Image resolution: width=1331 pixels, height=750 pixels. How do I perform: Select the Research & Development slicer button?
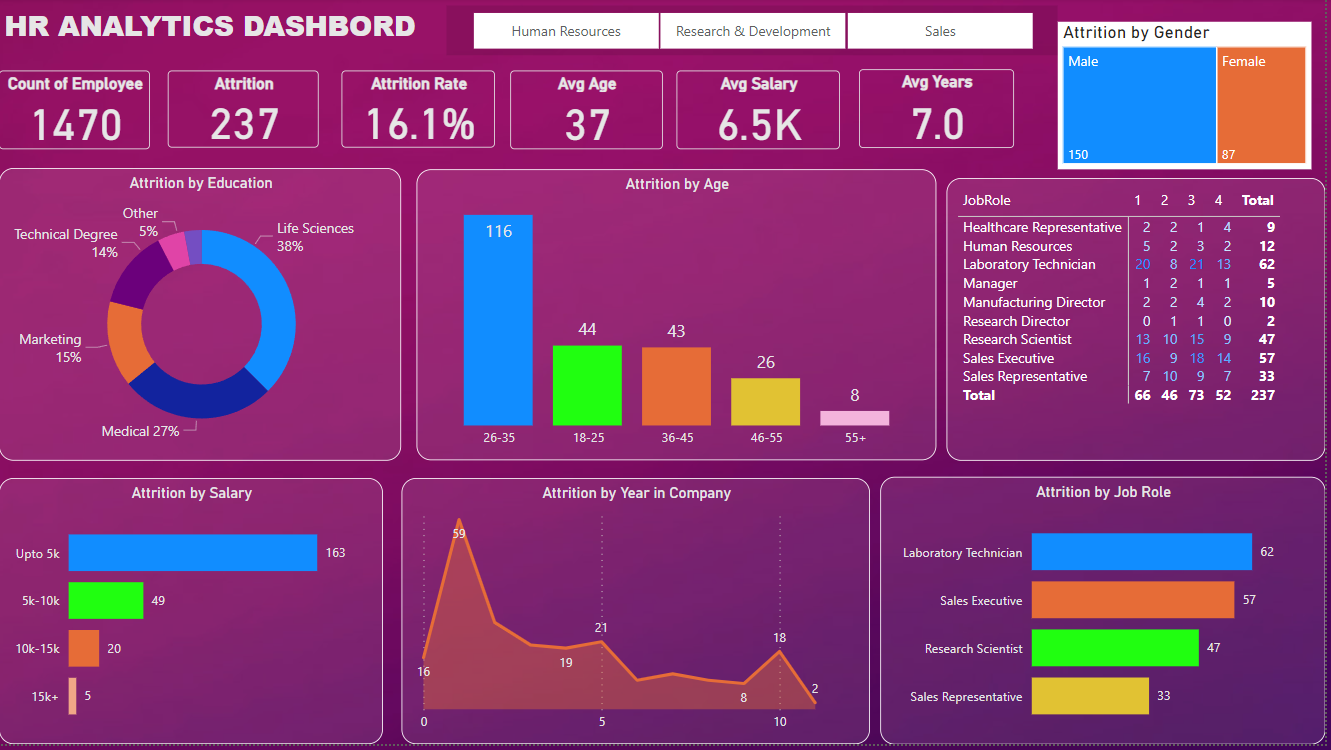[x=752, y=31]
